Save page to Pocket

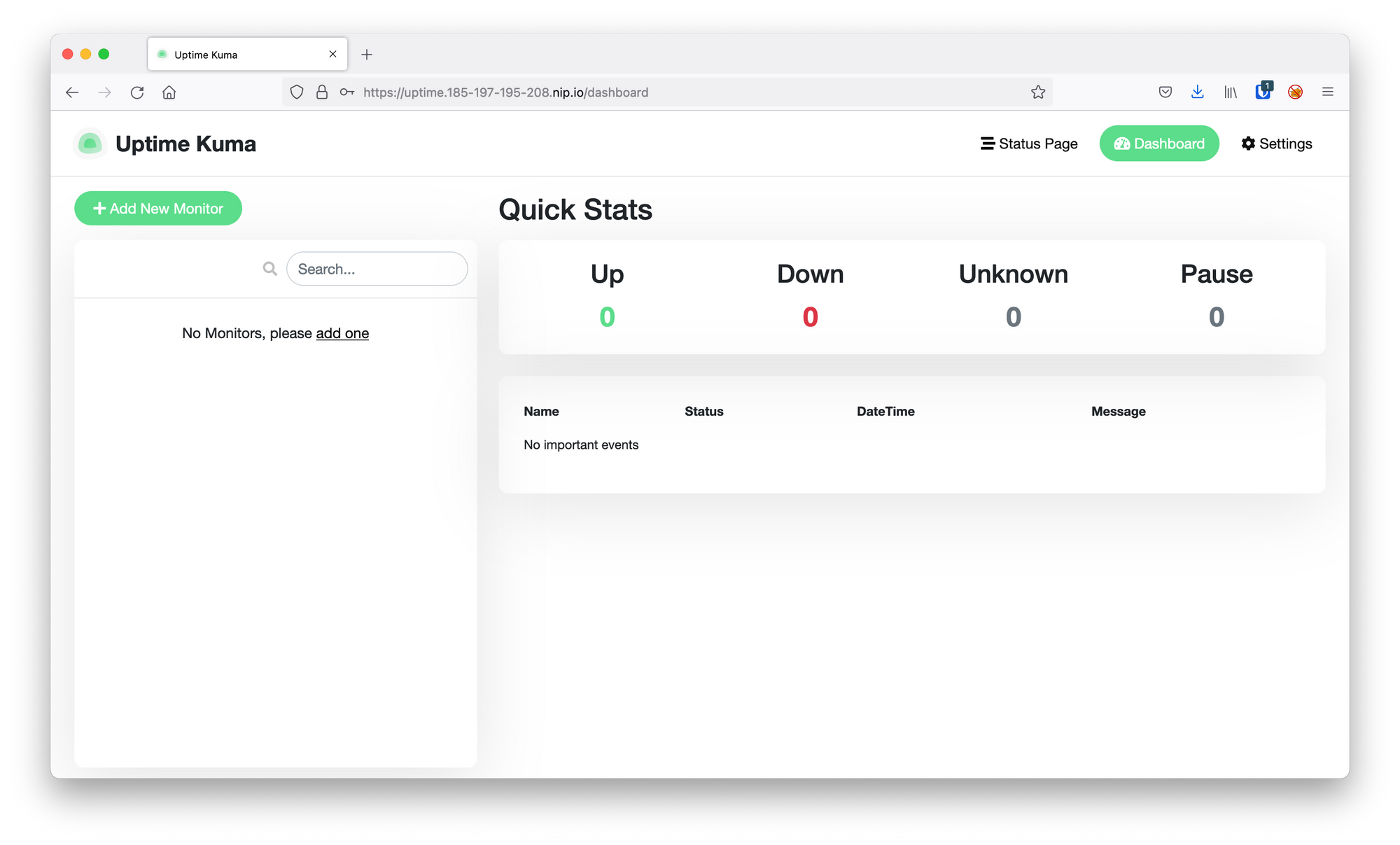[x=1165, y=92]
